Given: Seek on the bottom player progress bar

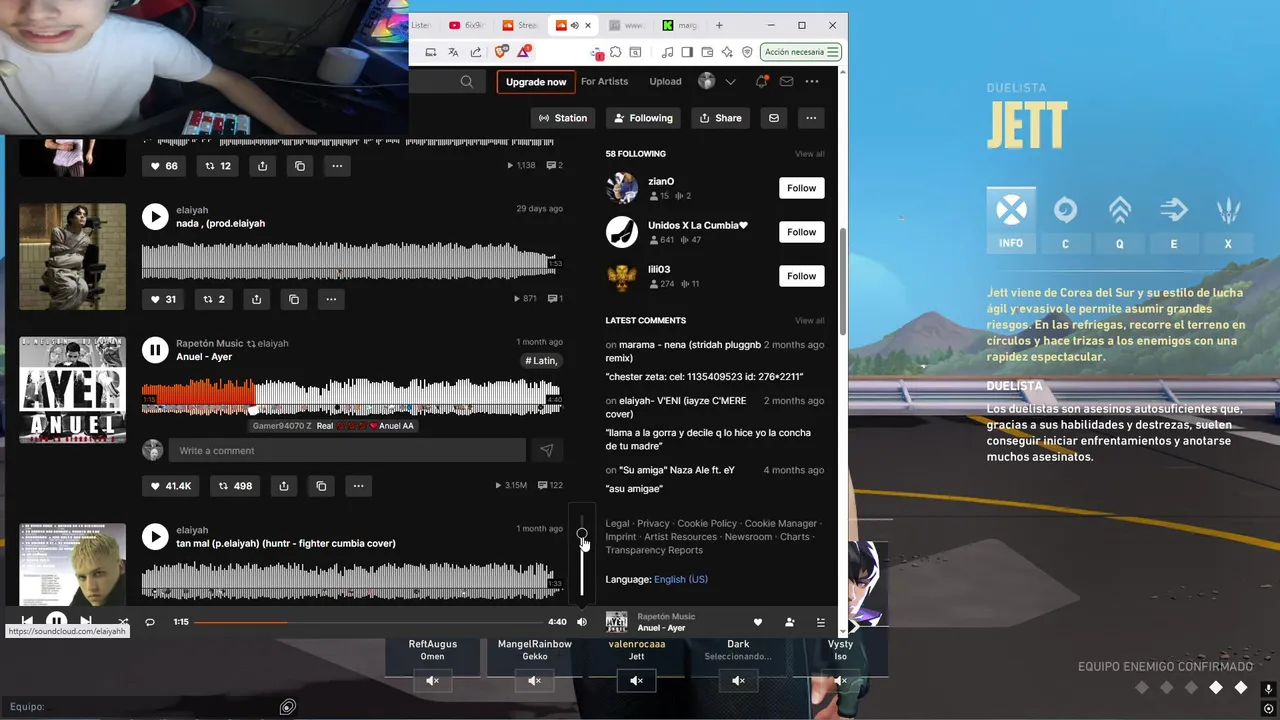Looking at the screenshot, I should [x=367, y=622].
